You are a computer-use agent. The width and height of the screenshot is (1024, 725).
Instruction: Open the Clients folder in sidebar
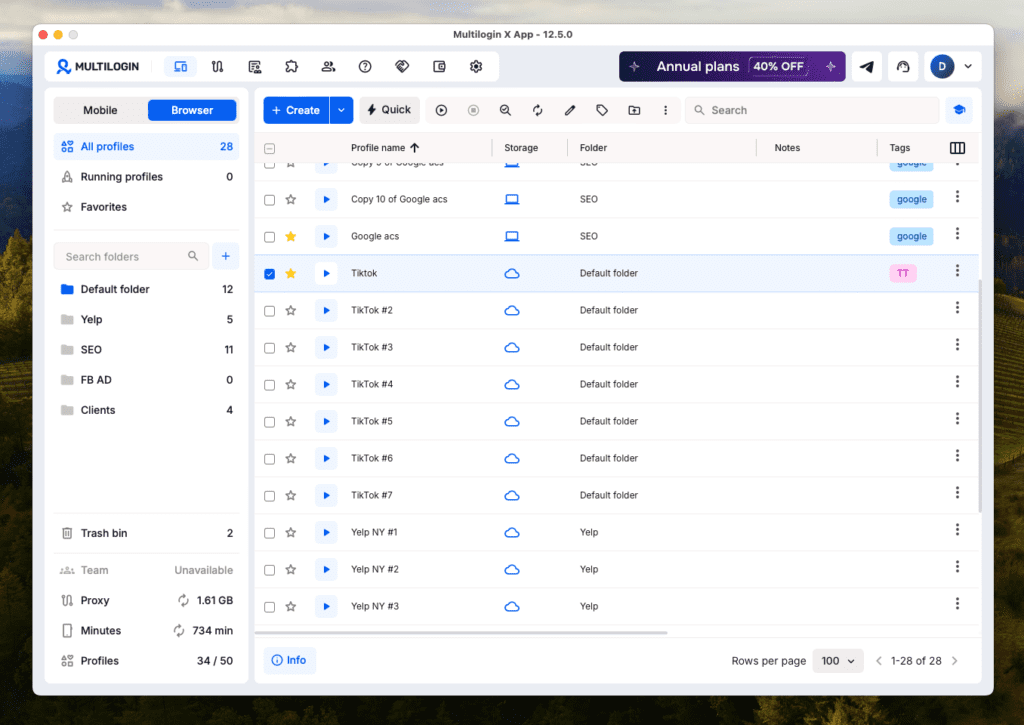(146, 410)
